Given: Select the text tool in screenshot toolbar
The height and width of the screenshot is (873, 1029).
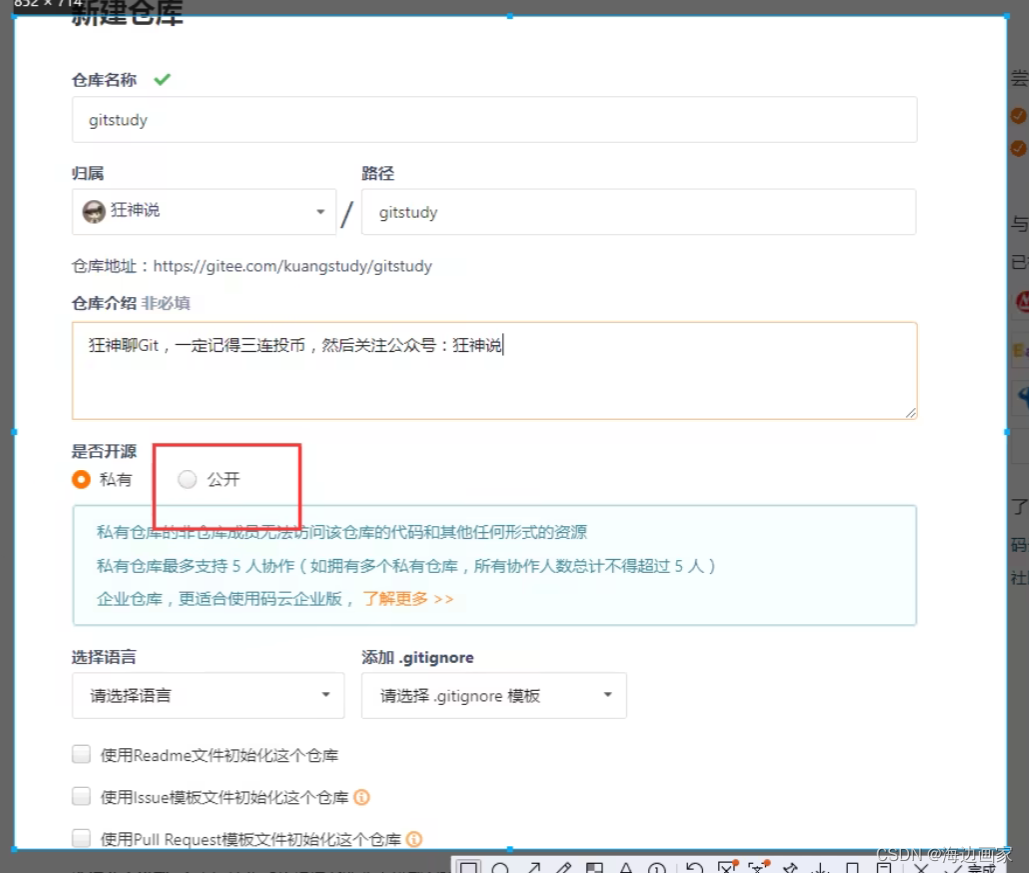Looking at the screenshot, I should pos(625,868).
